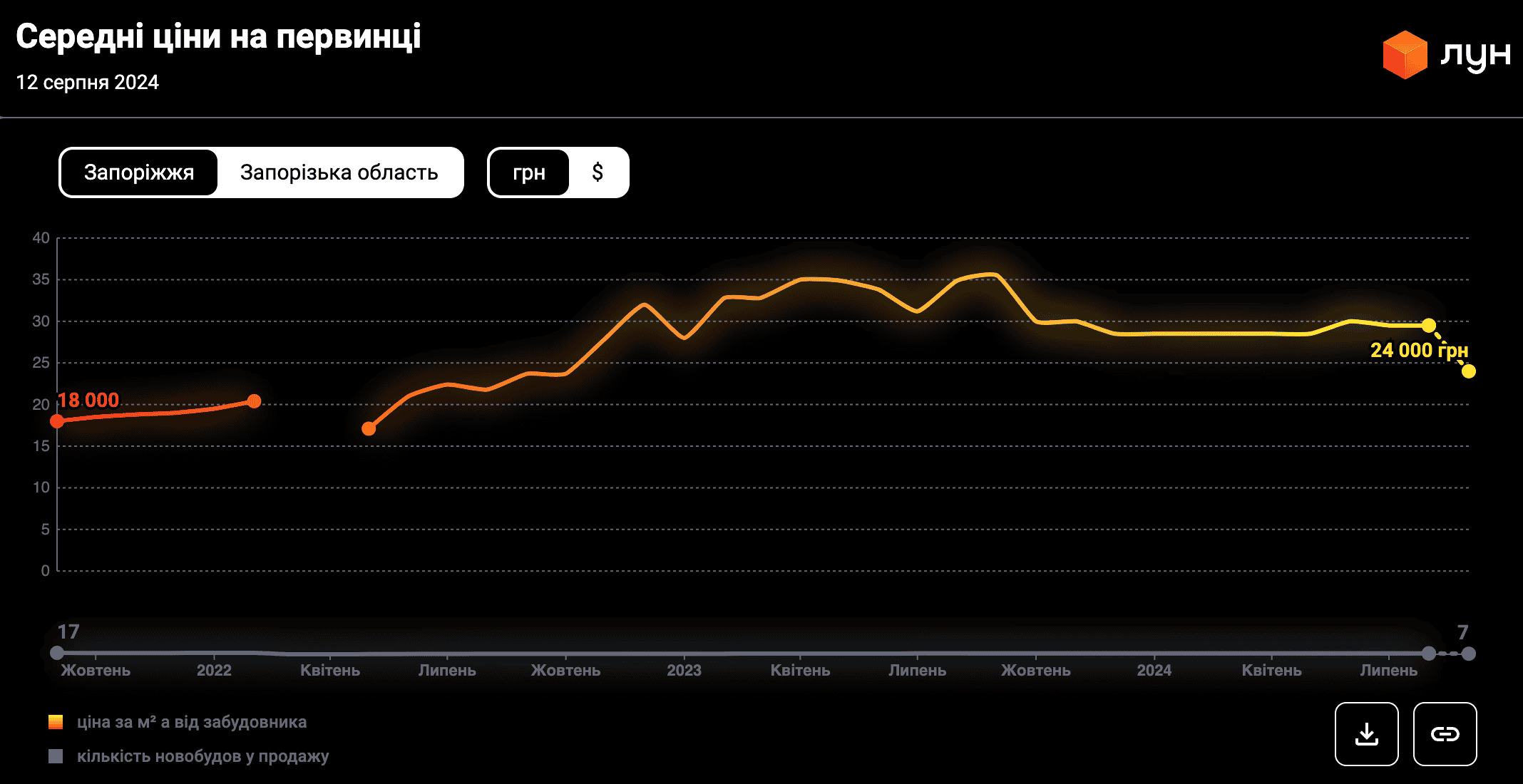Switch to Запорізька область
1523x784 pixels.
coord(339,172)
